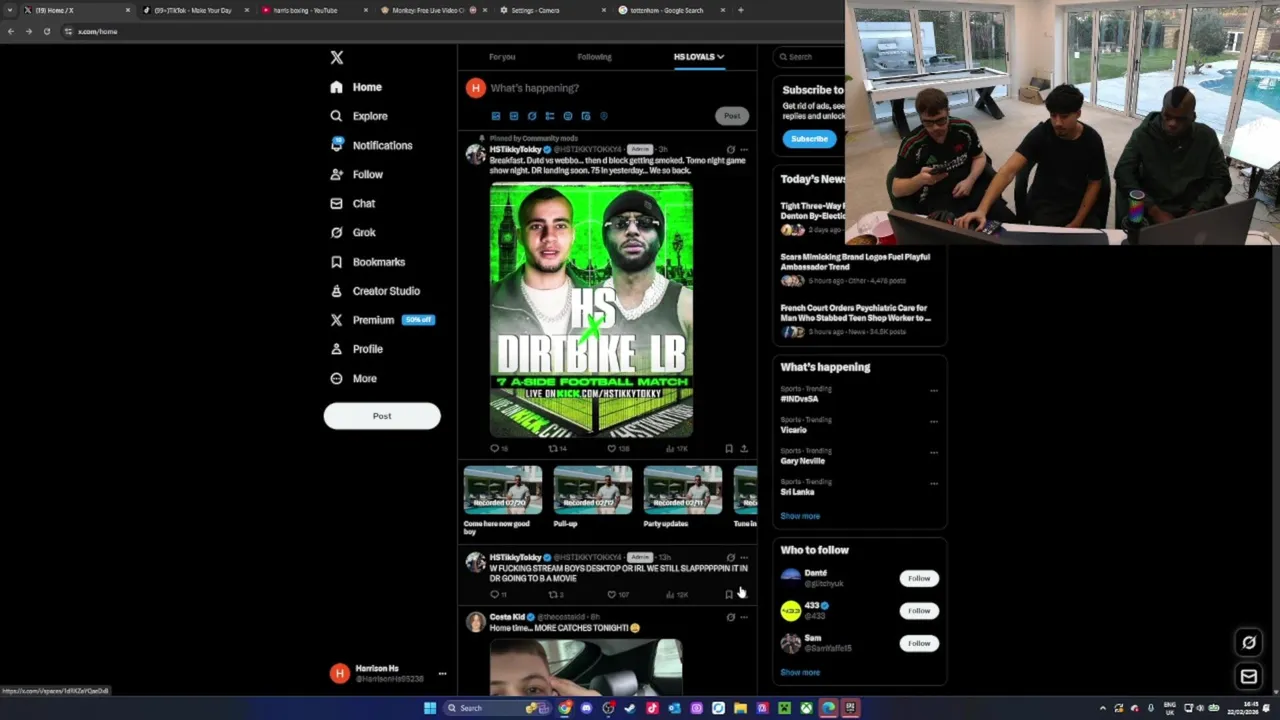Image resolution: width=1280 pixels, height=720 pixels.
Task: Switch to the Following tab
Action: pyautogui.click(x=594, y=57)
